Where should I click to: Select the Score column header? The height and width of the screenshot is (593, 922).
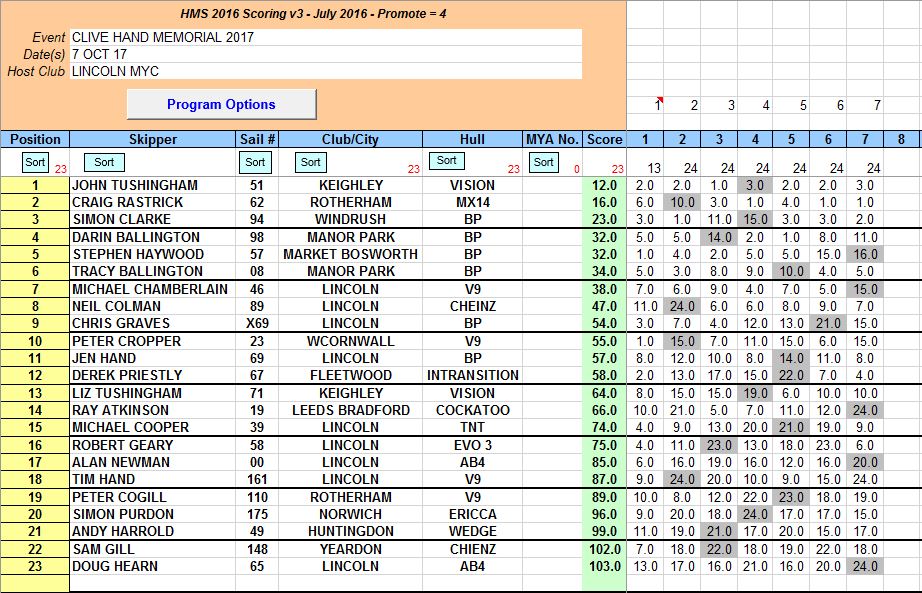pyautogui.click(x=604, y=139)
